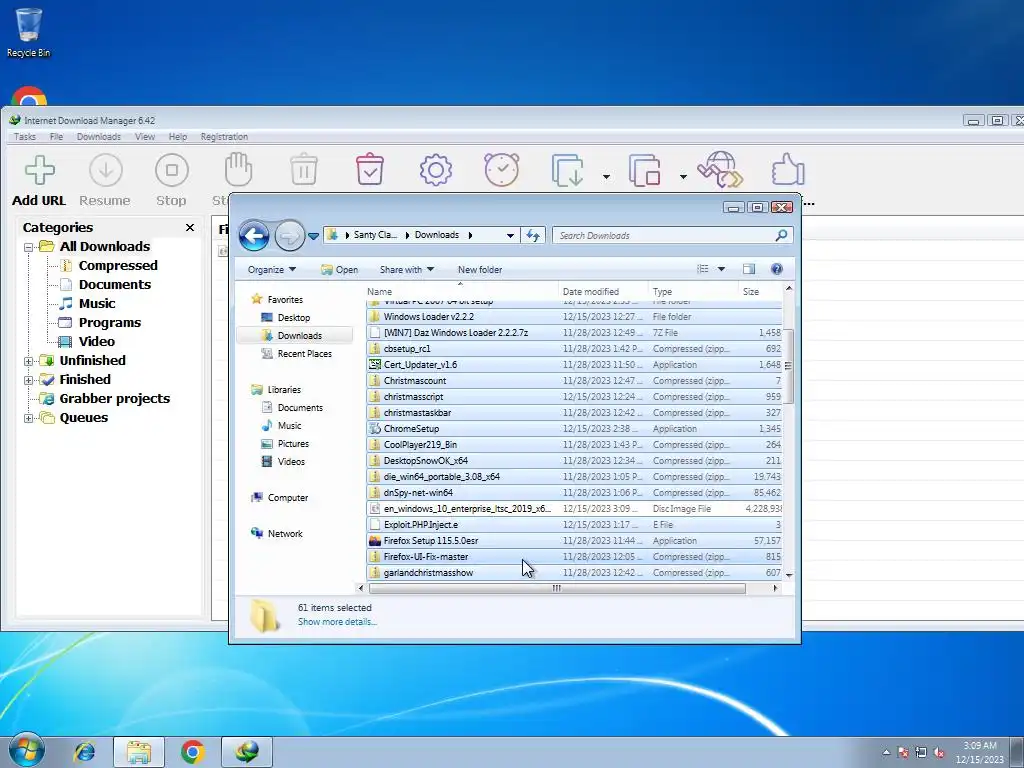Screen dimensions: 1024x768
Task: Click the Explorer vertical scrollbar thumb
Action: (788, 366)
